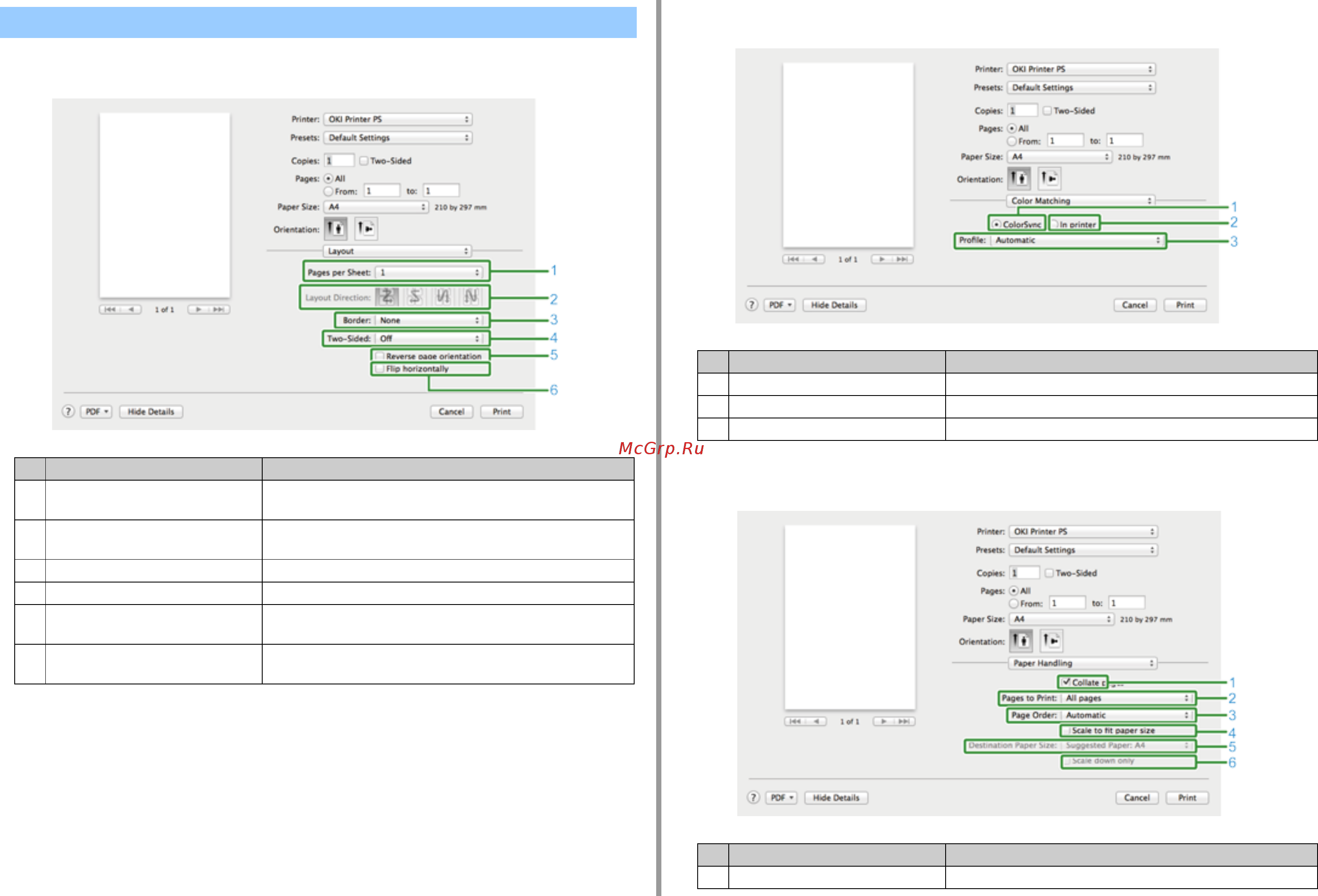Open the Profile dropdown set to Automatic

pos(1077,240)
